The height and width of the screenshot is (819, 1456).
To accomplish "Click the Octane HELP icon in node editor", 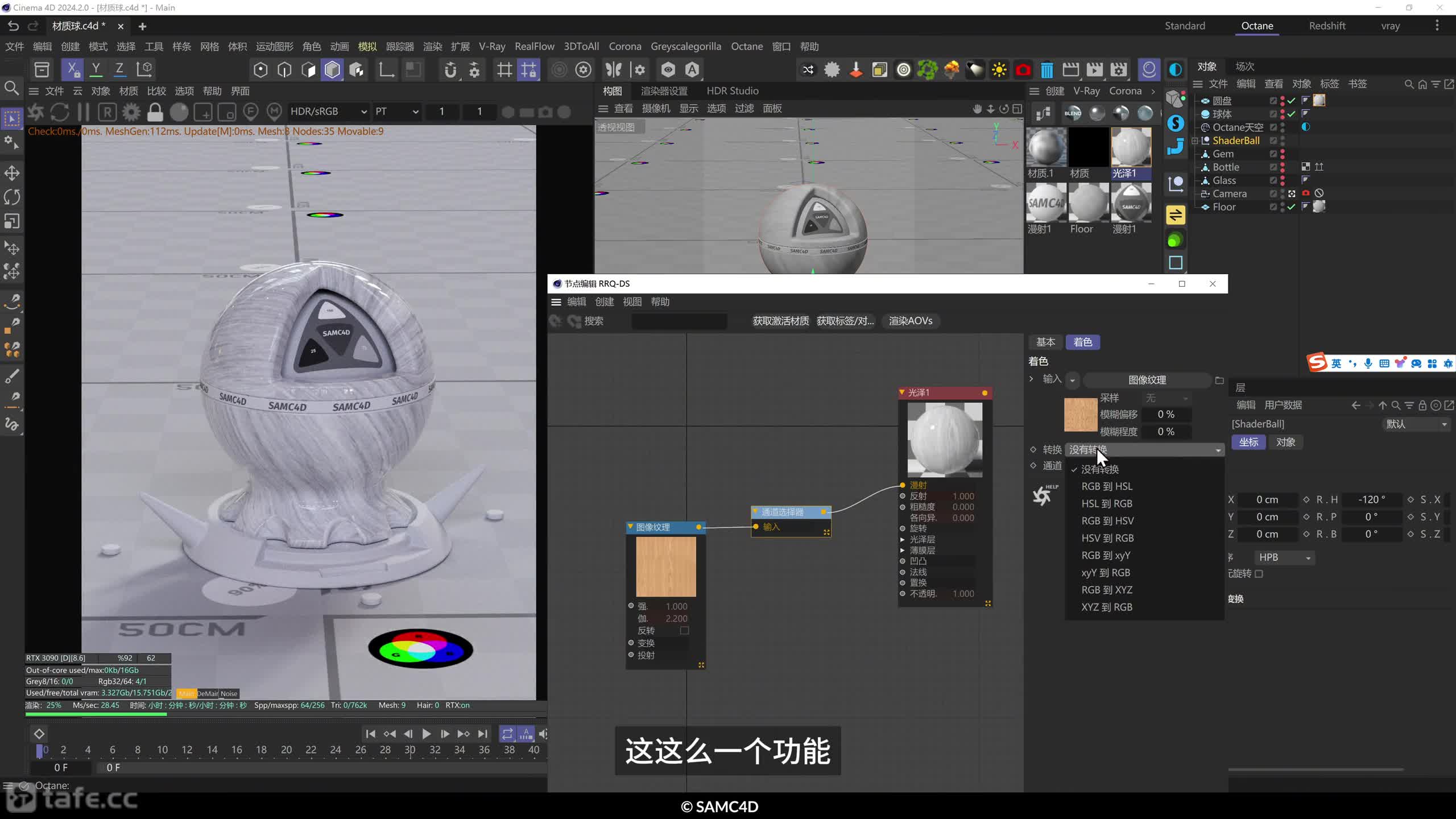I will [1044, 495].
